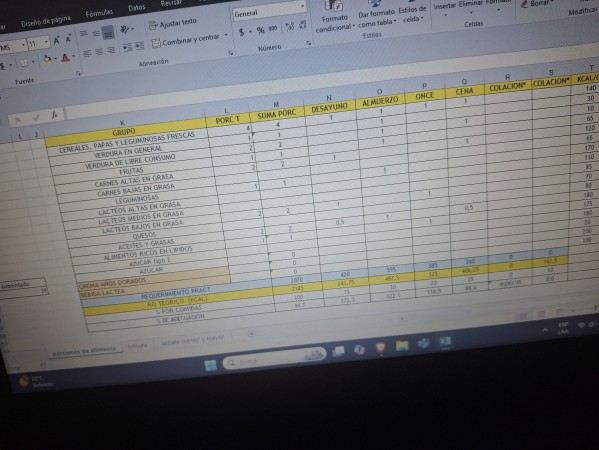Expand the Combinar y centrar dropdown arrow
The image size is (599, 450).
(x=225, y=36)
